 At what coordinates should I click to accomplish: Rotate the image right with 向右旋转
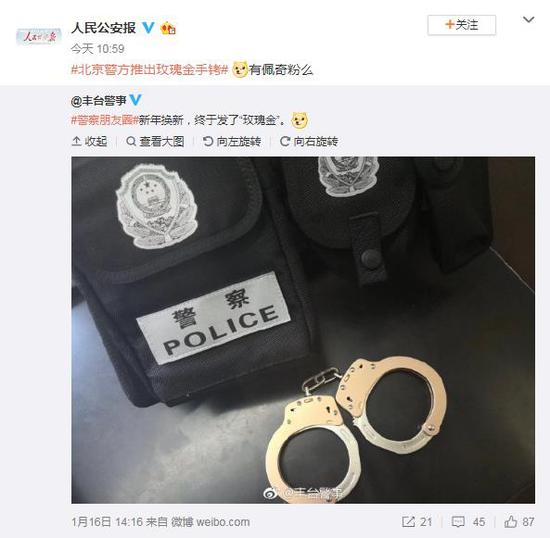tap(309, 141)
